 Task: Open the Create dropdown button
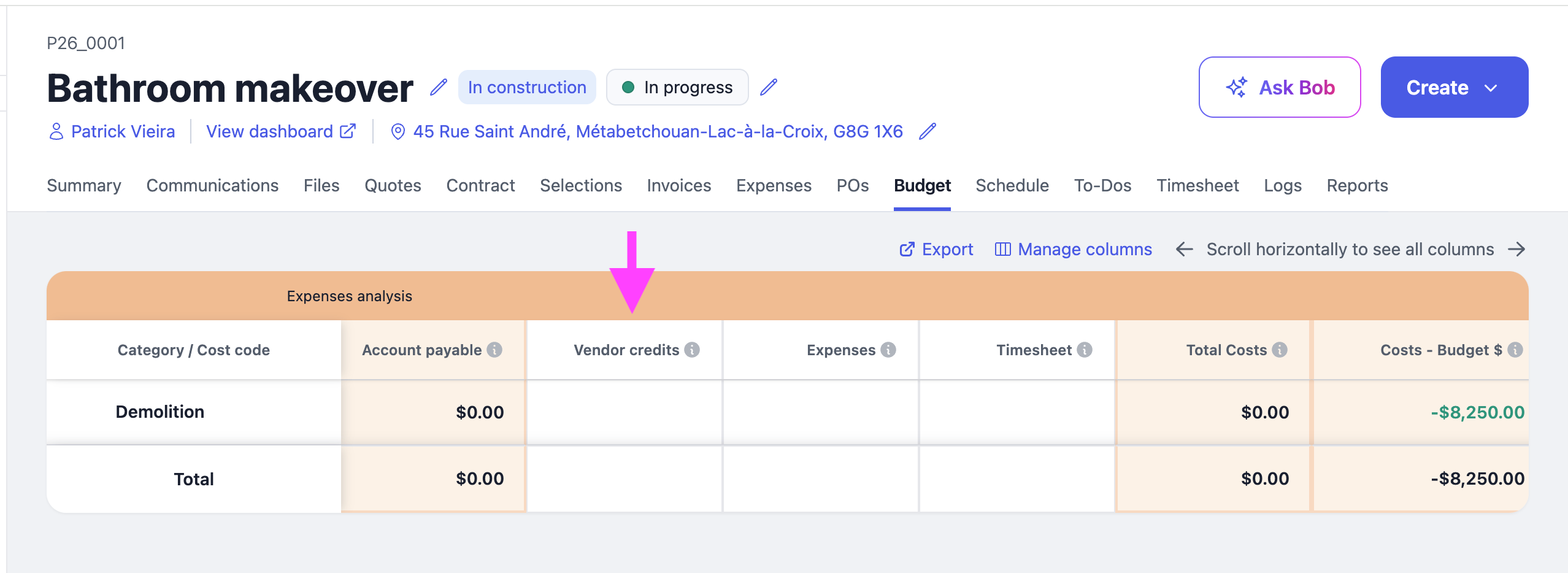tap(1455, 87)
